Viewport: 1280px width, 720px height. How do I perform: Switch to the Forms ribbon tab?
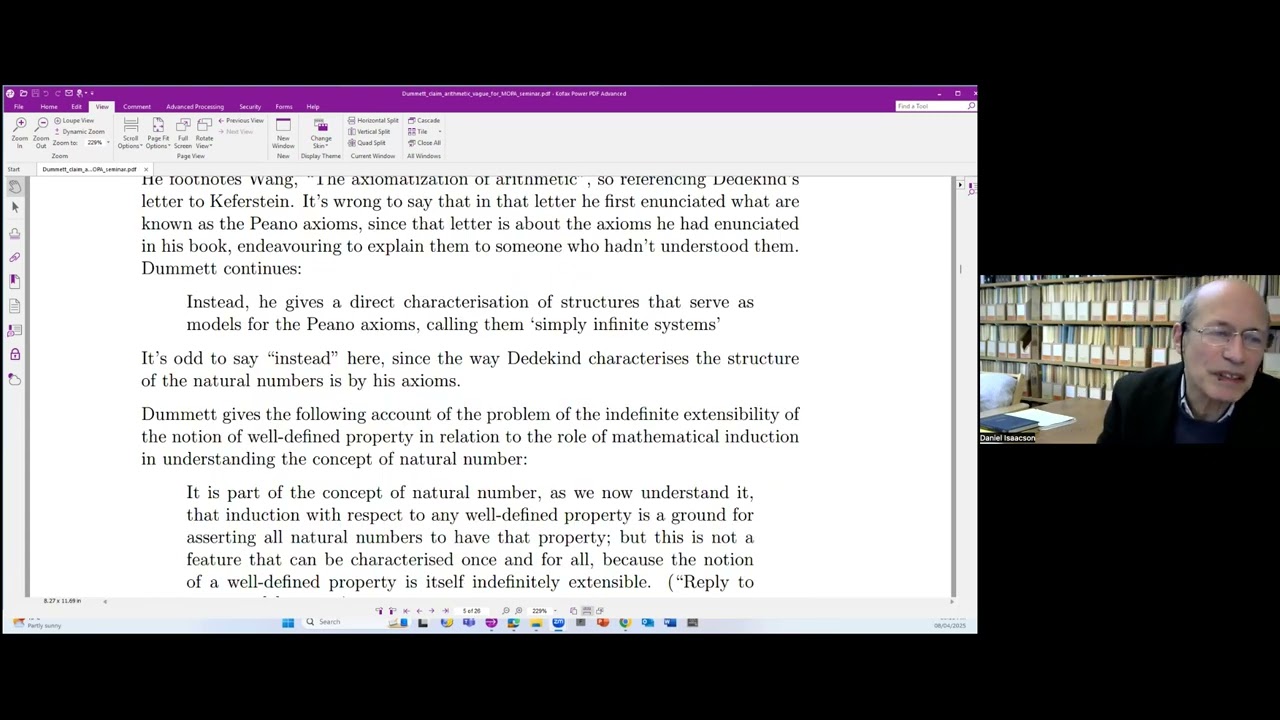[284, 107]
